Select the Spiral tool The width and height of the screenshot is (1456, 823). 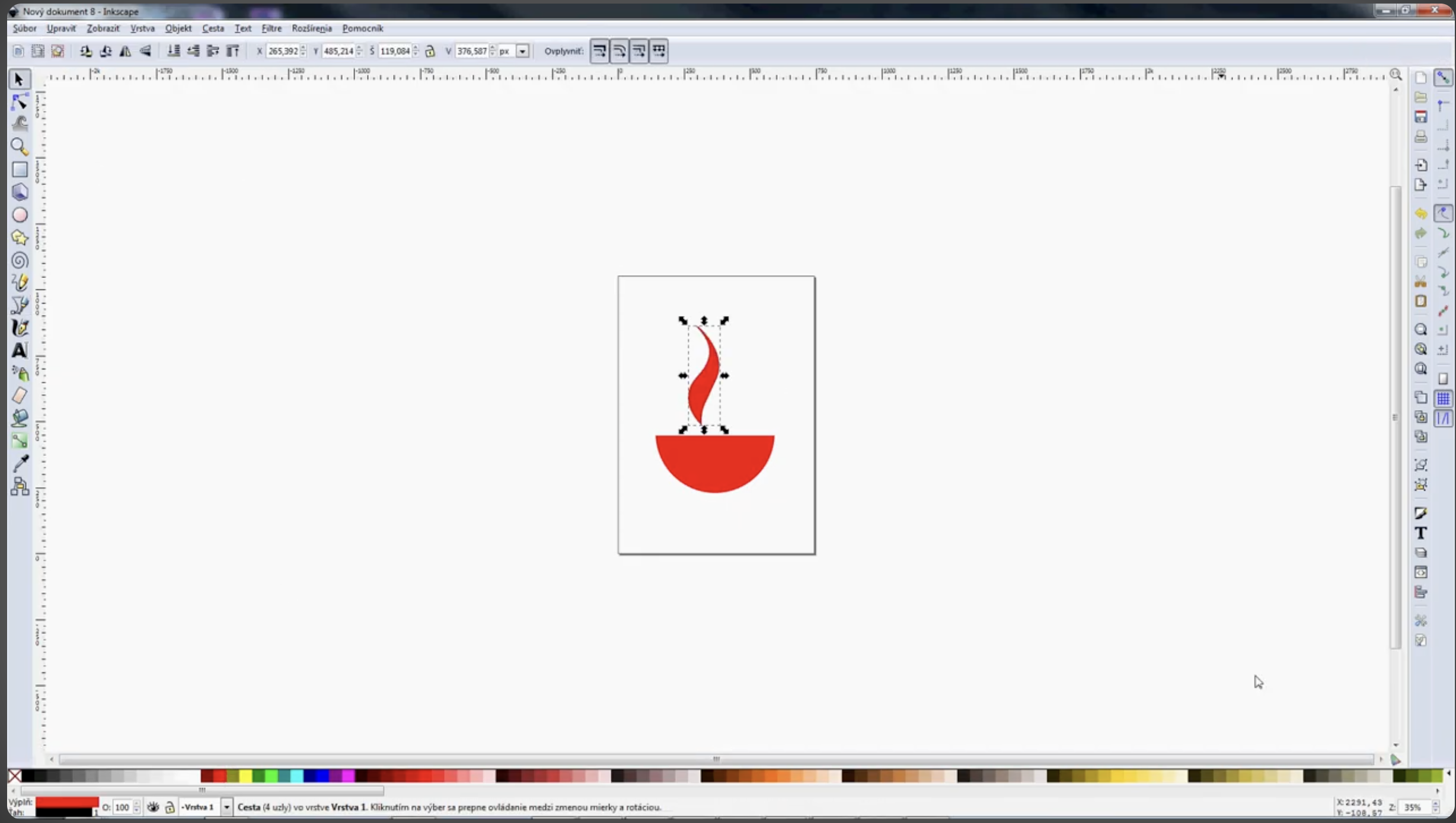[x=20, y=260]
